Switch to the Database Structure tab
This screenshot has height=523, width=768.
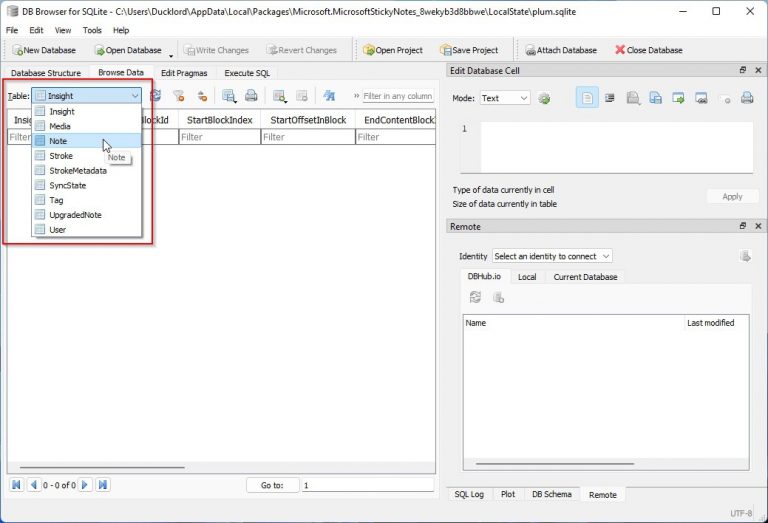(46, 73)
